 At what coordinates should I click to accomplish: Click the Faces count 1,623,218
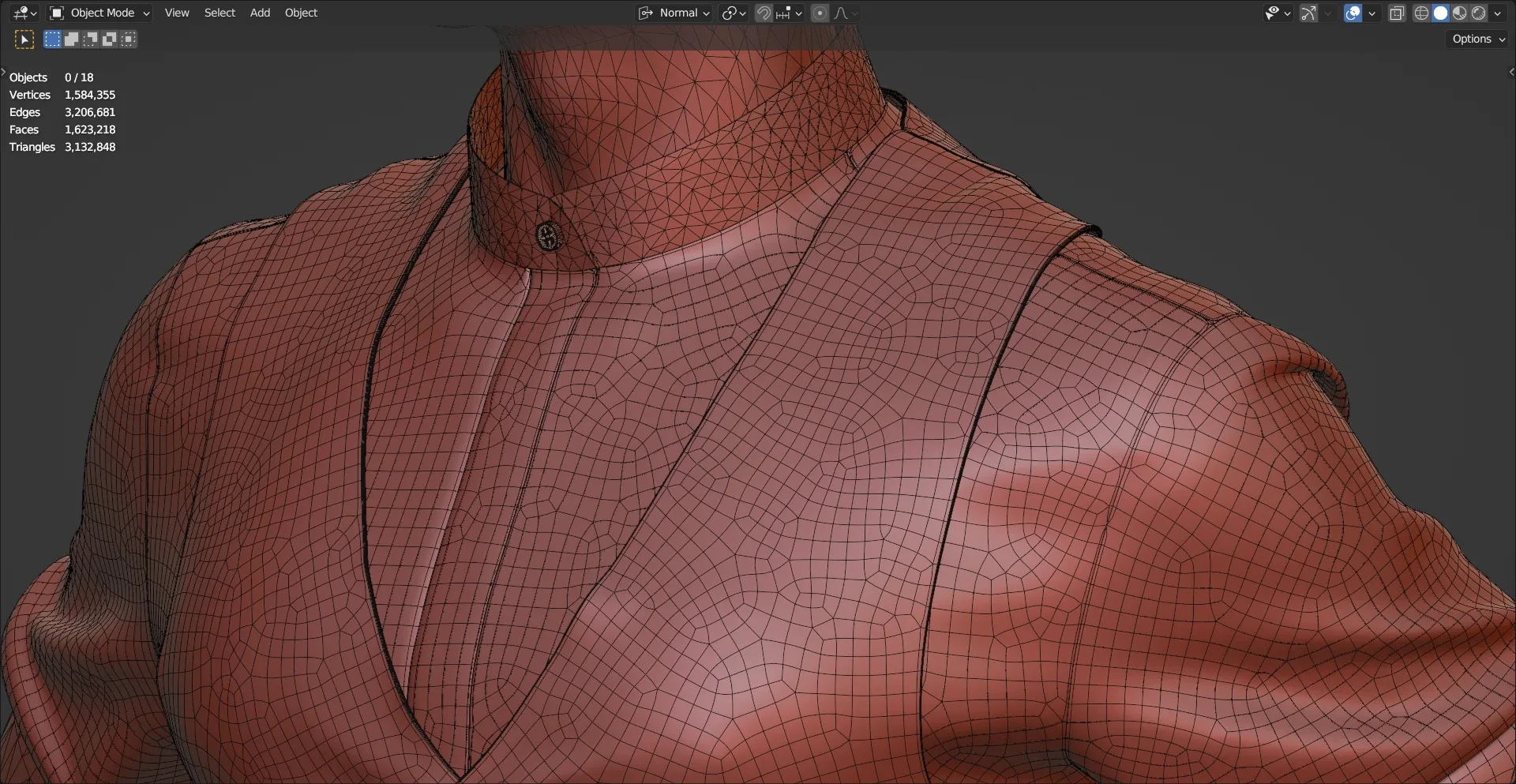point(90,129)
